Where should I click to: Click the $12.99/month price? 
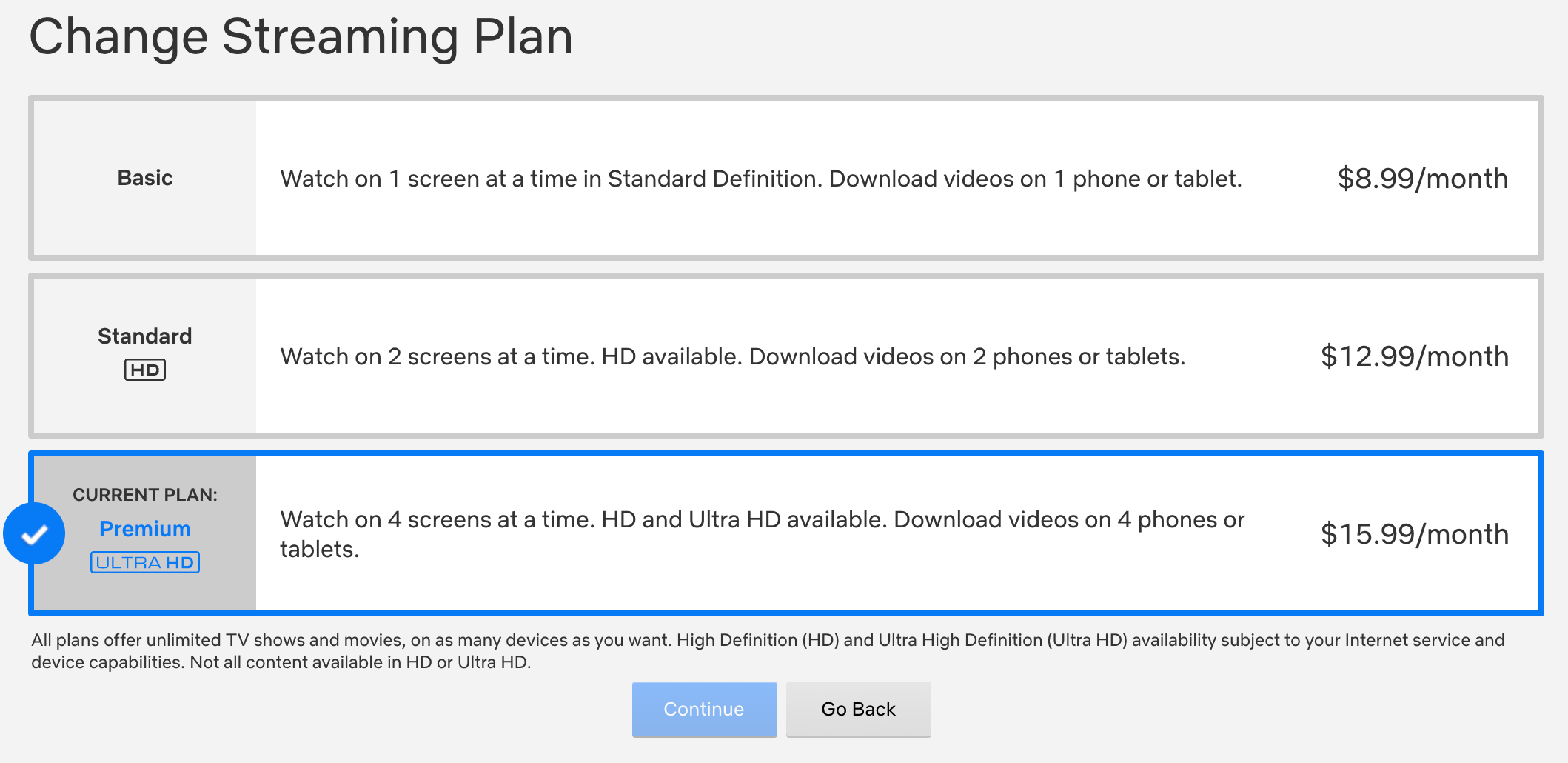(1415, 356)
